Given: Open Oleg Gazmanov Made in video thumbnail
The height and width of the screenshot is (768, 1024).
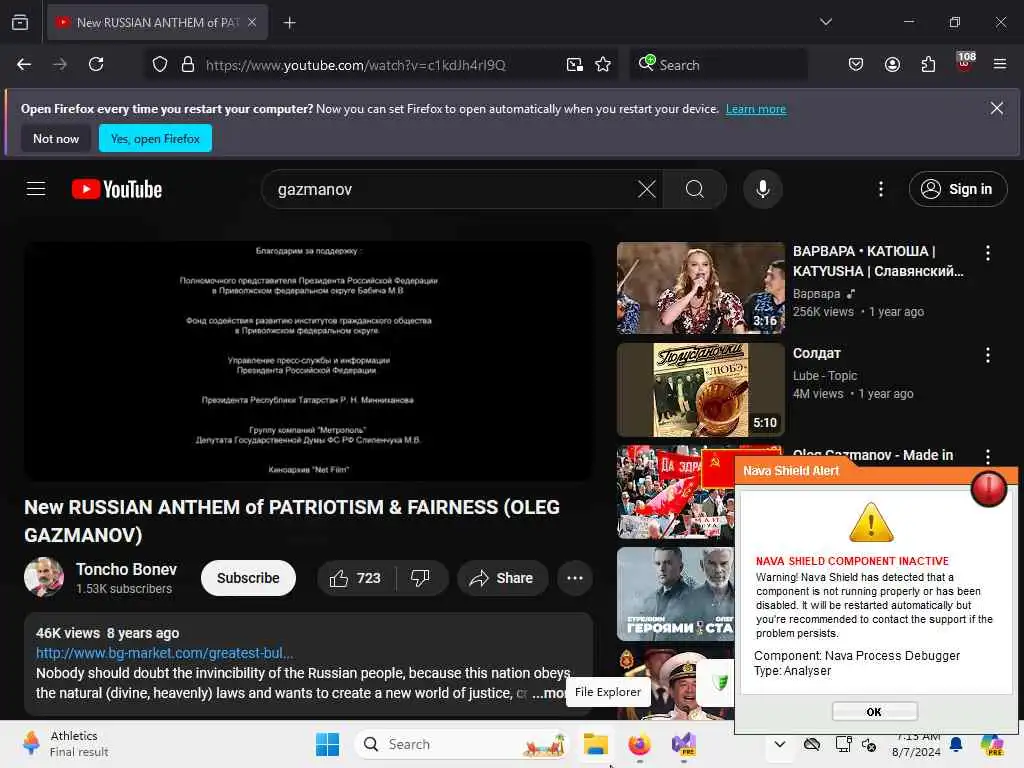Looking at the screenshot, I should 676,492.
